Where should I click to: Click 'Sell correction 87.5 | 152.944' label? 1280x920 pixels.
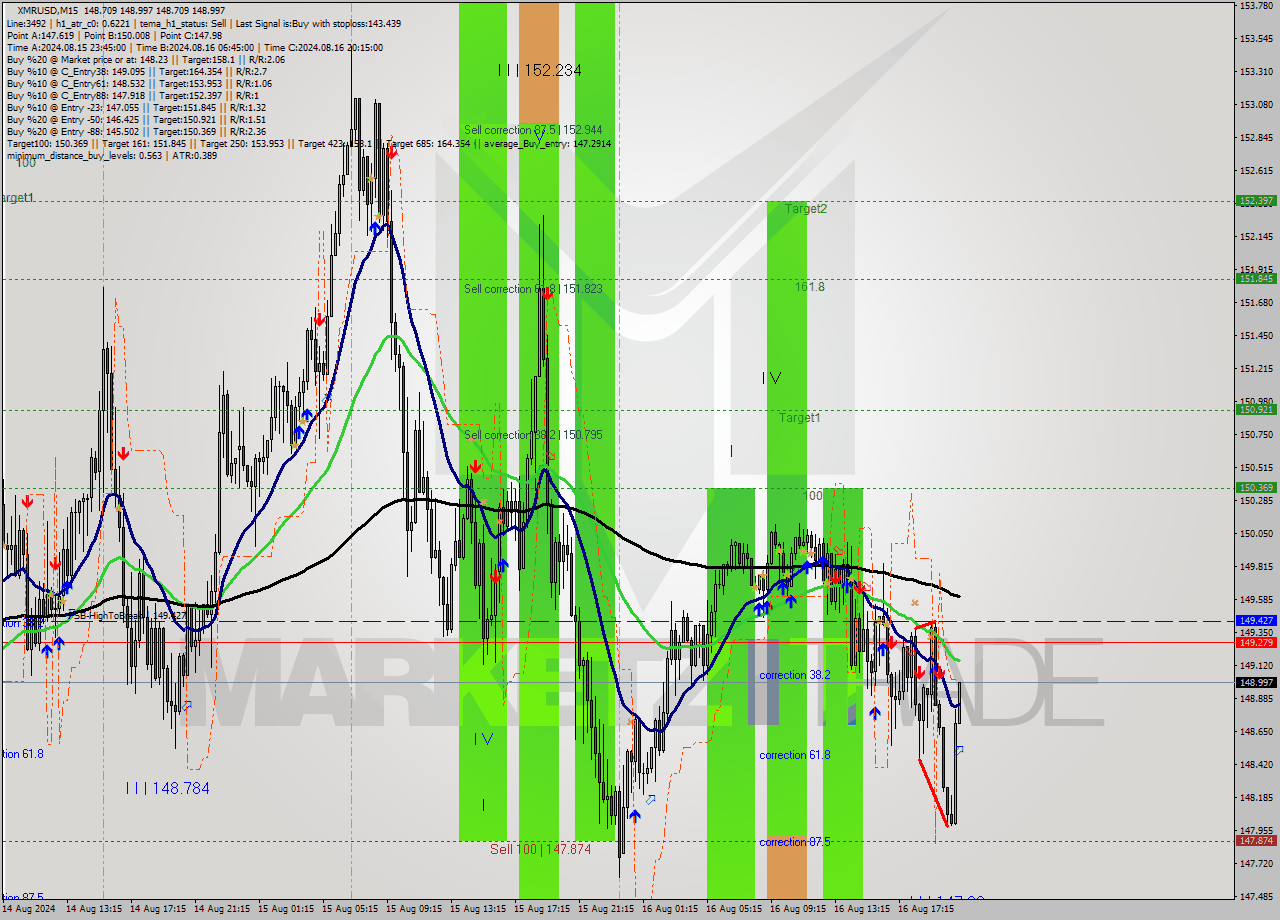click(533, 130)
